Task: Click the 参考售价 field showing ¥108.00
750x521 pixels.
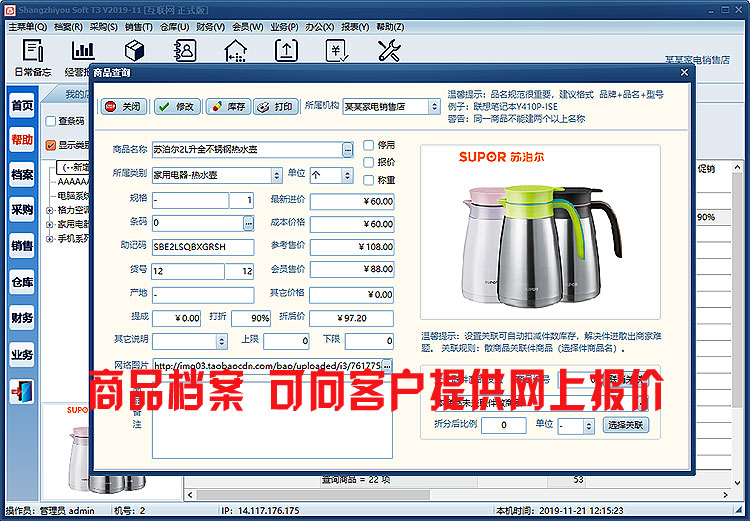Action: point(352,247)
